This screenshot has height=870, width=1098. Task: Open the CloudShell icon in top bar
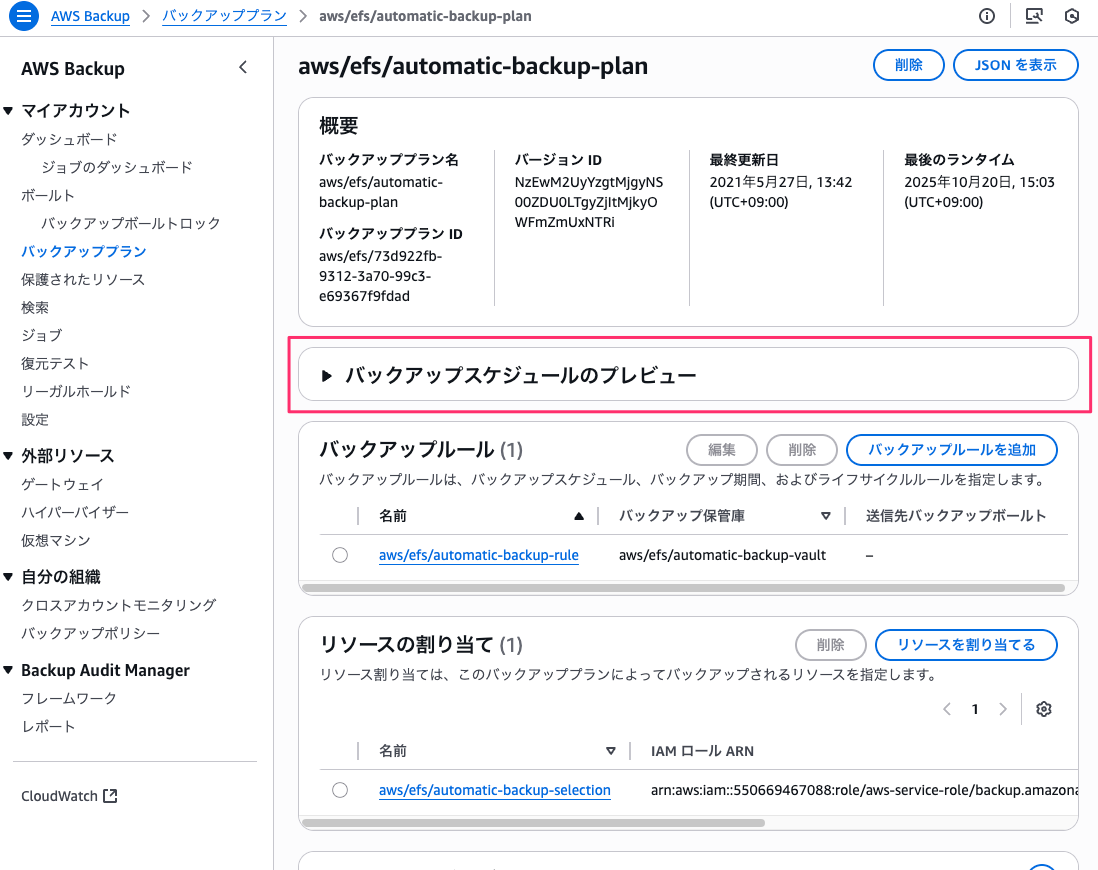click(x=1034, y=16)
